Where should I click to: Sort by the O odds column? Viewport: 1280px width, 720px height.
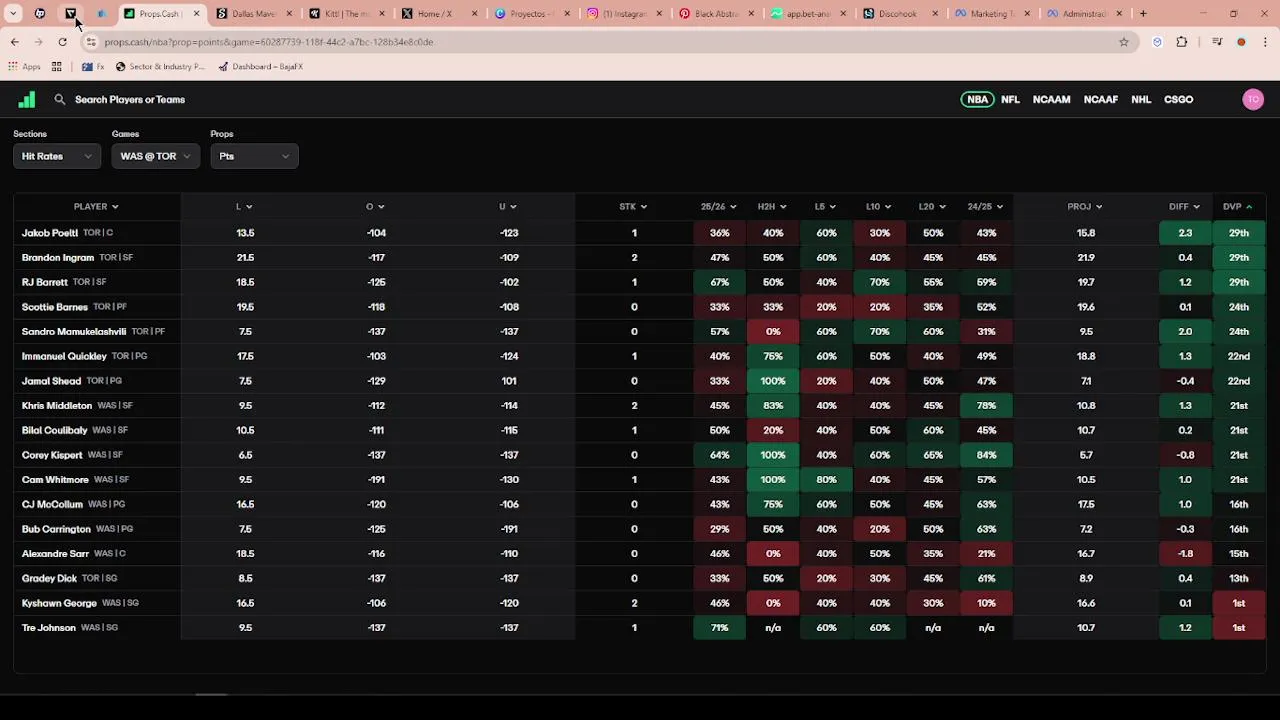pos(375,207)
